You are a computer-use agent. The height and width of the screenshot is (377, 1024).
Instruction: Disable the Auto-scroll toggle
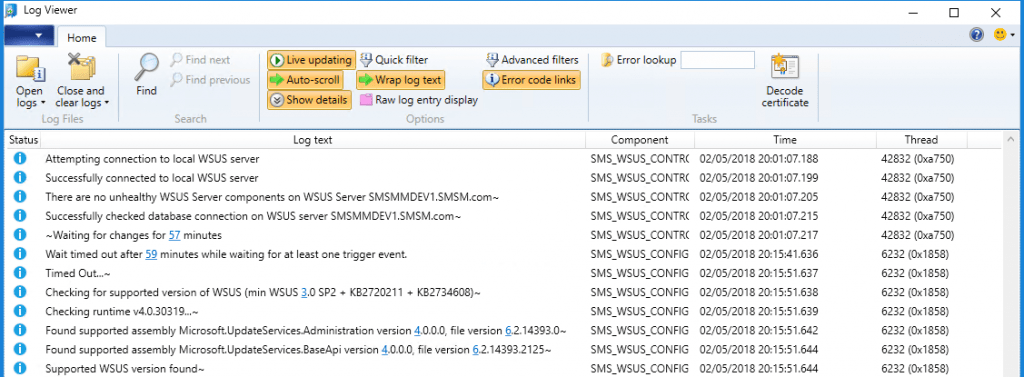[x=305, y=80]
